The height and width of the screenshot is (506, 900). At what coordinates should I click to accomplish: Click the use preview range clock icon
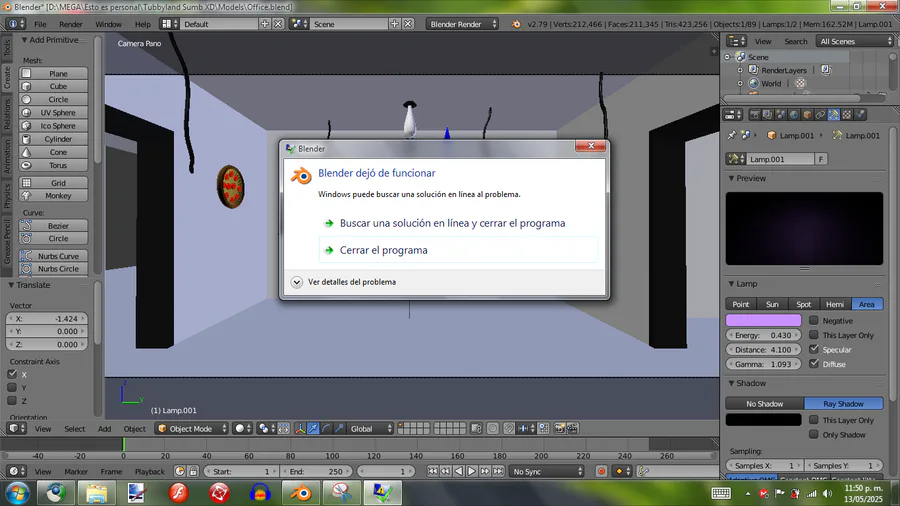[180, 472]
